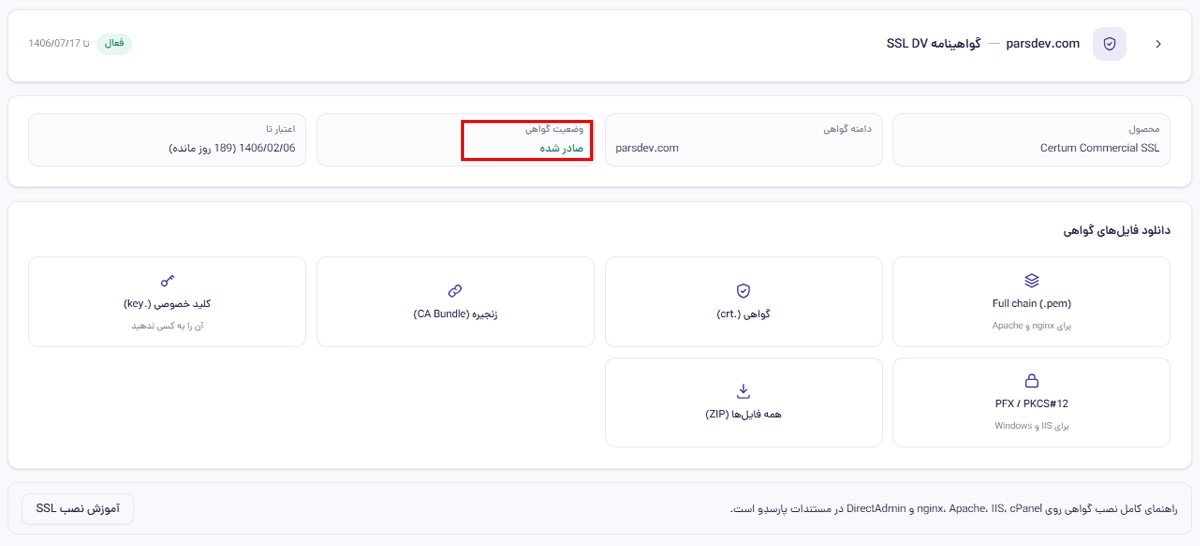Click the فعال active status badge

(115, 44)
